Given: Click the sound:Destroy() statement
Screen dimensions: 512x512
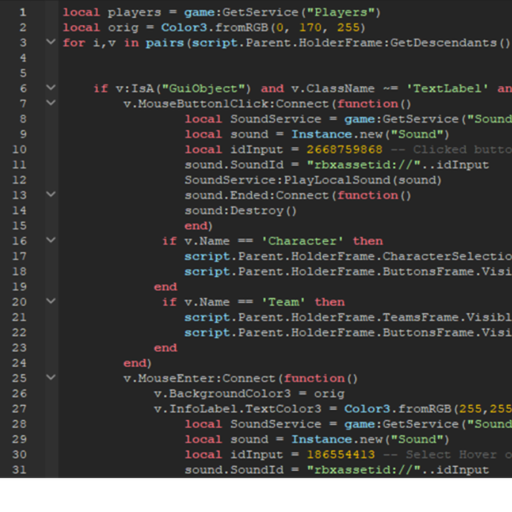Looking at the screenshot, I should point(241,211).
